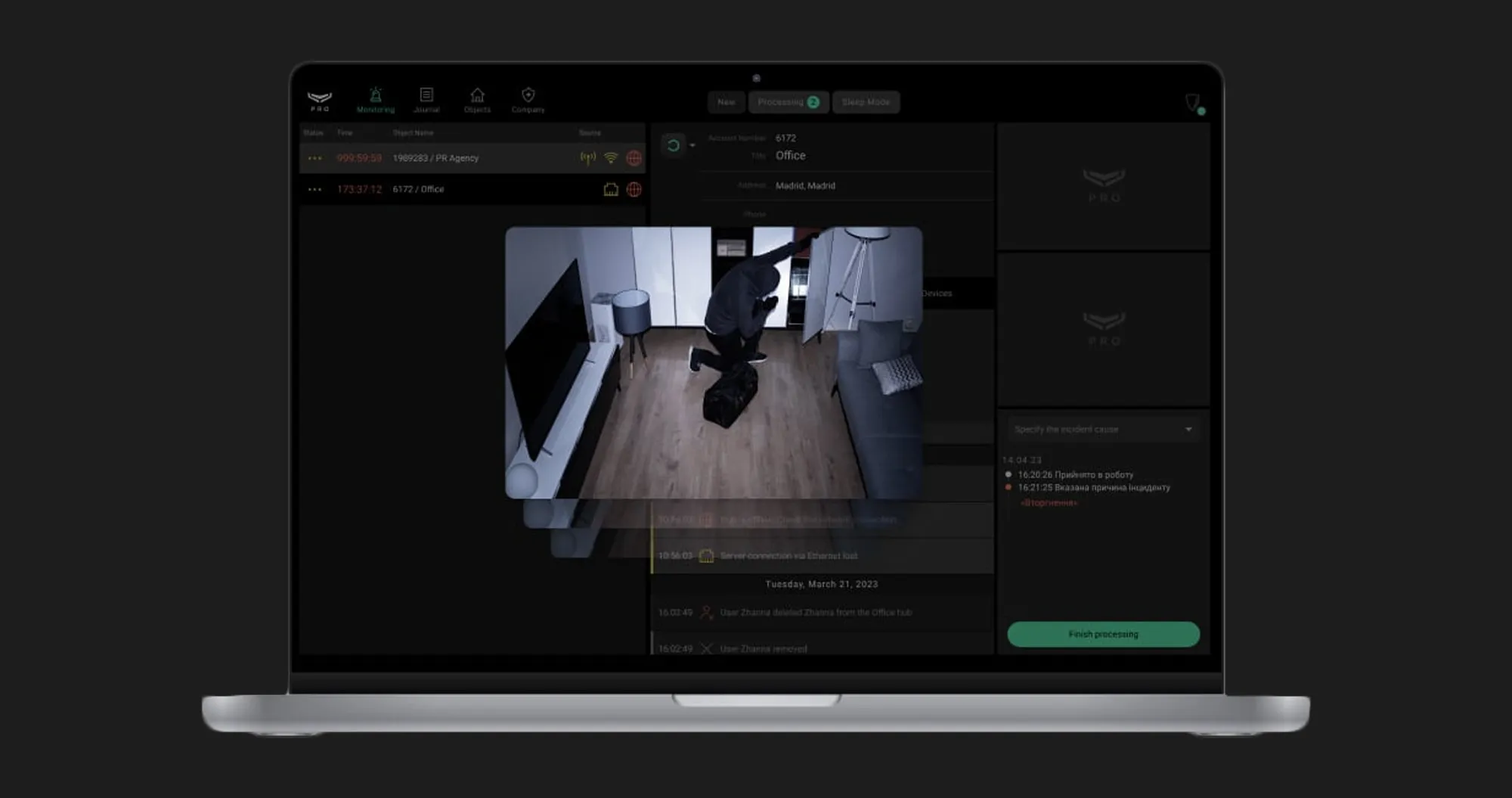Image resolution: width=1512 pixels, height=798 pixels.
Task: Switch to the Sleep Mode tab
Action: tap(866, 102)
